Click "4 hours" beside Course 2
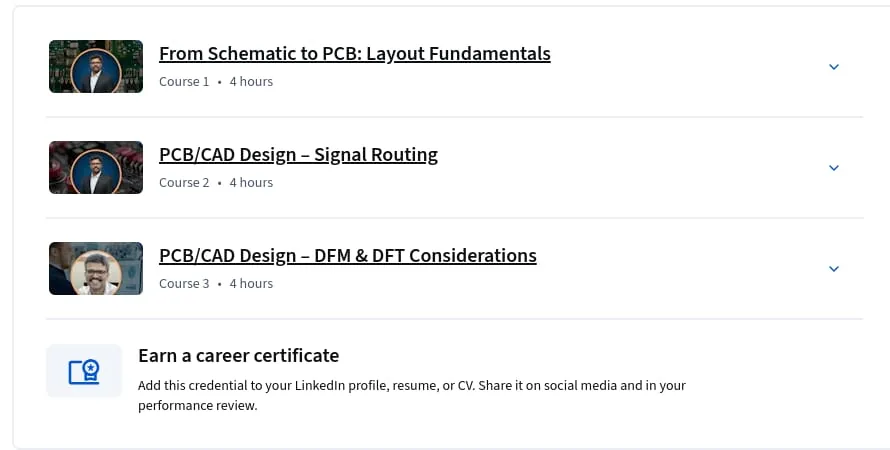The image size is (890, 450). (x=251, y=183)
